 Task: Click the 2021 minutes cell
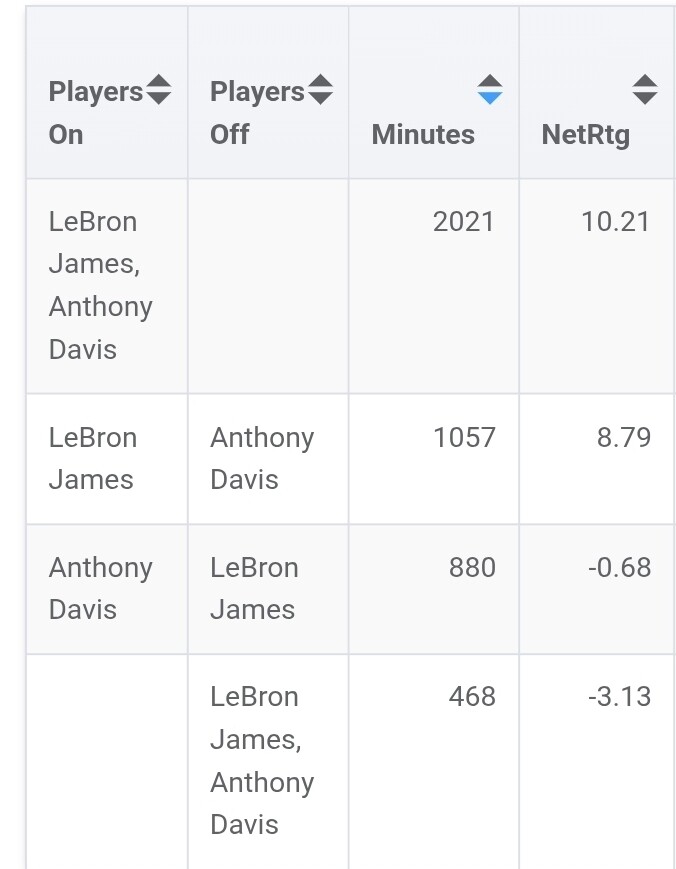463,222
